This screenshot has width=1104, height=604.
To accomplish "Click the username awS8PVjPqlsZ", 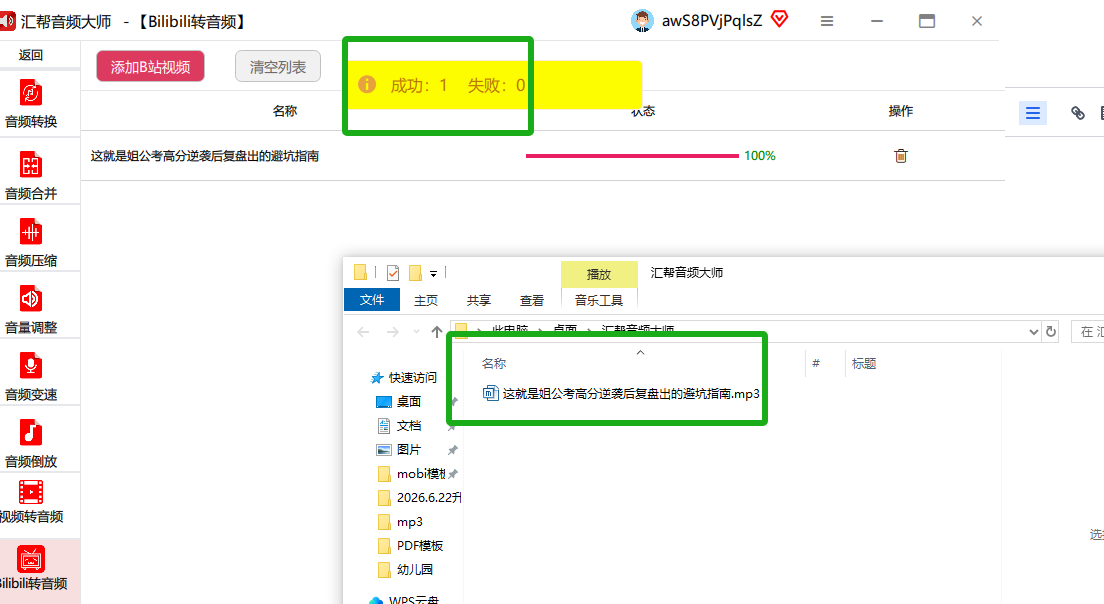I will pyautogui.click(x=712, y=21).
